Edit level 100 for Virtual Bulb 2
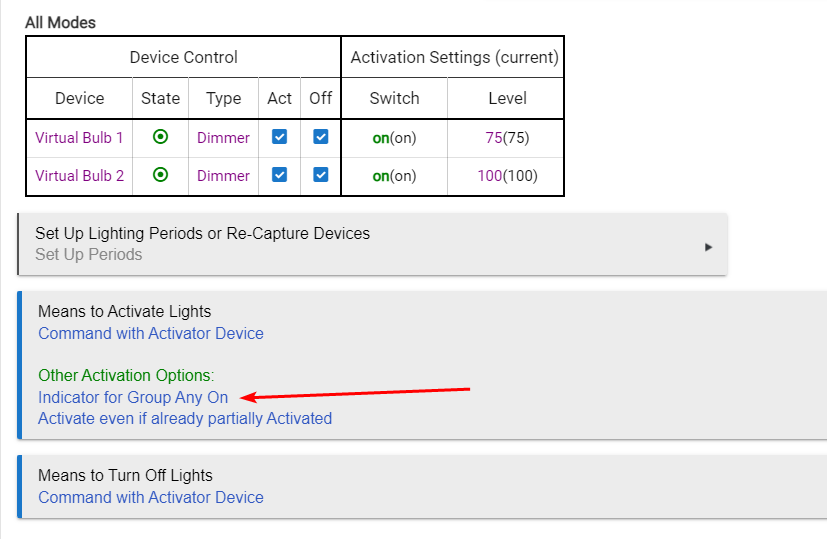The height and width of the screenshot is (539, 827). tap(489, 176)
